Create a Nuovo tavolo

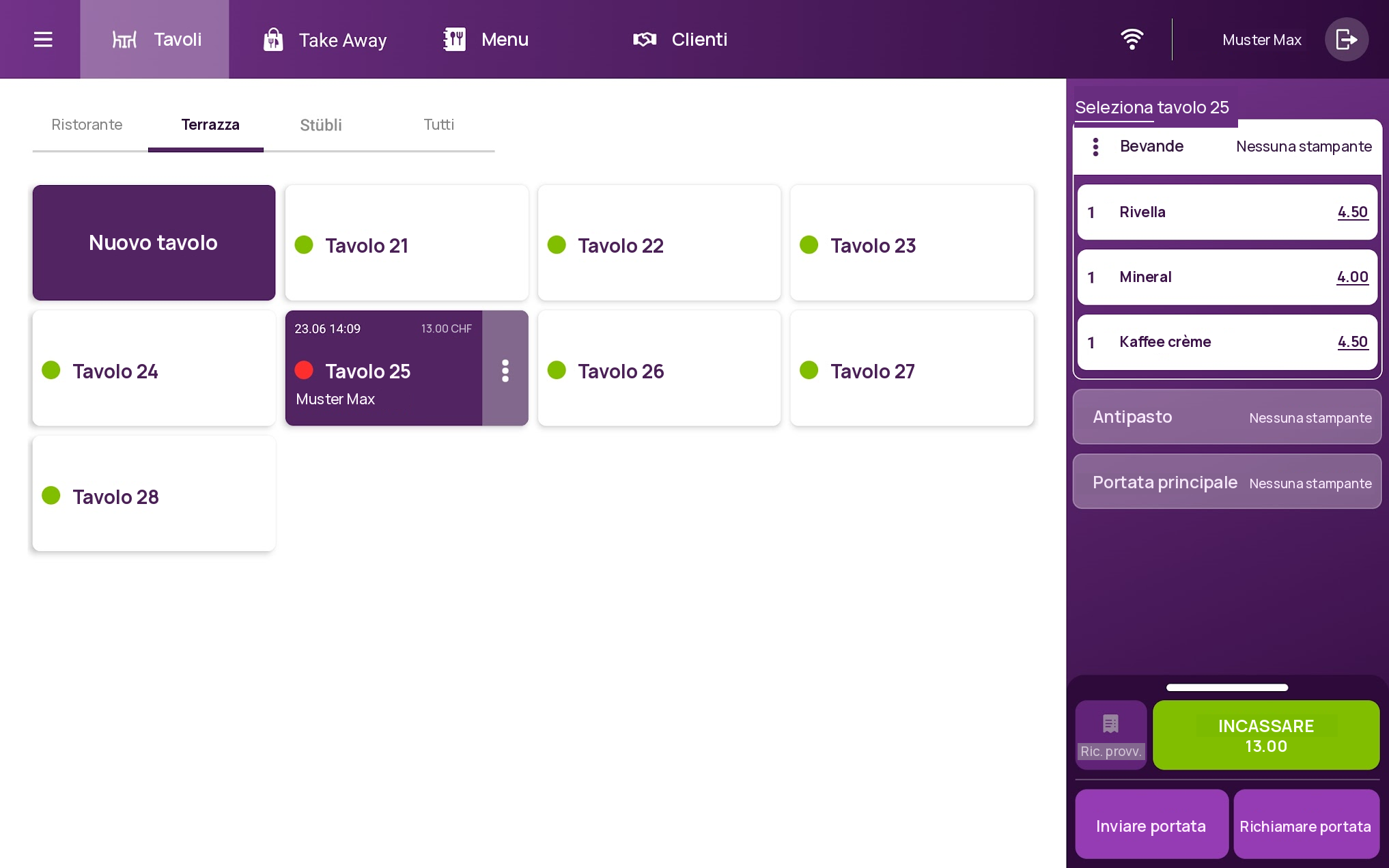click(x=154, y=242)
